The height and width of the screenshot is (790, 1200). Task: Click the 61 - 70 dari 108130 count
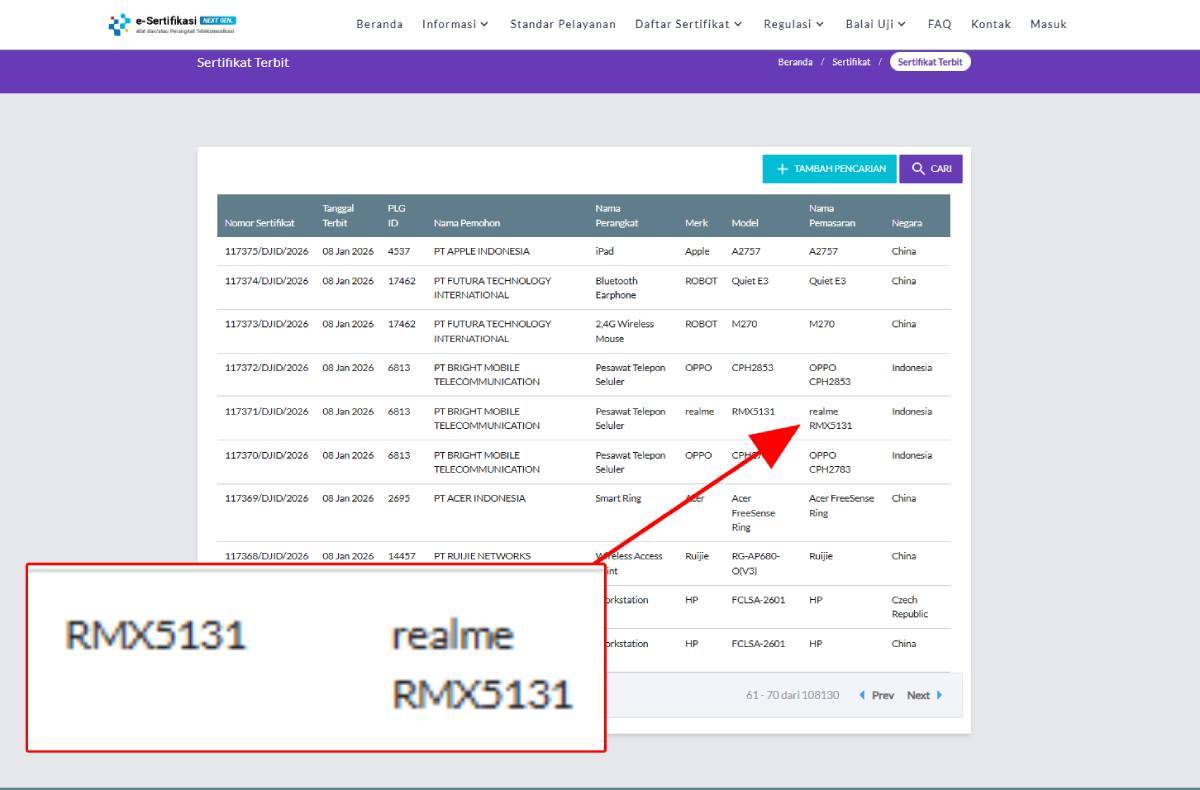(793, 695)
